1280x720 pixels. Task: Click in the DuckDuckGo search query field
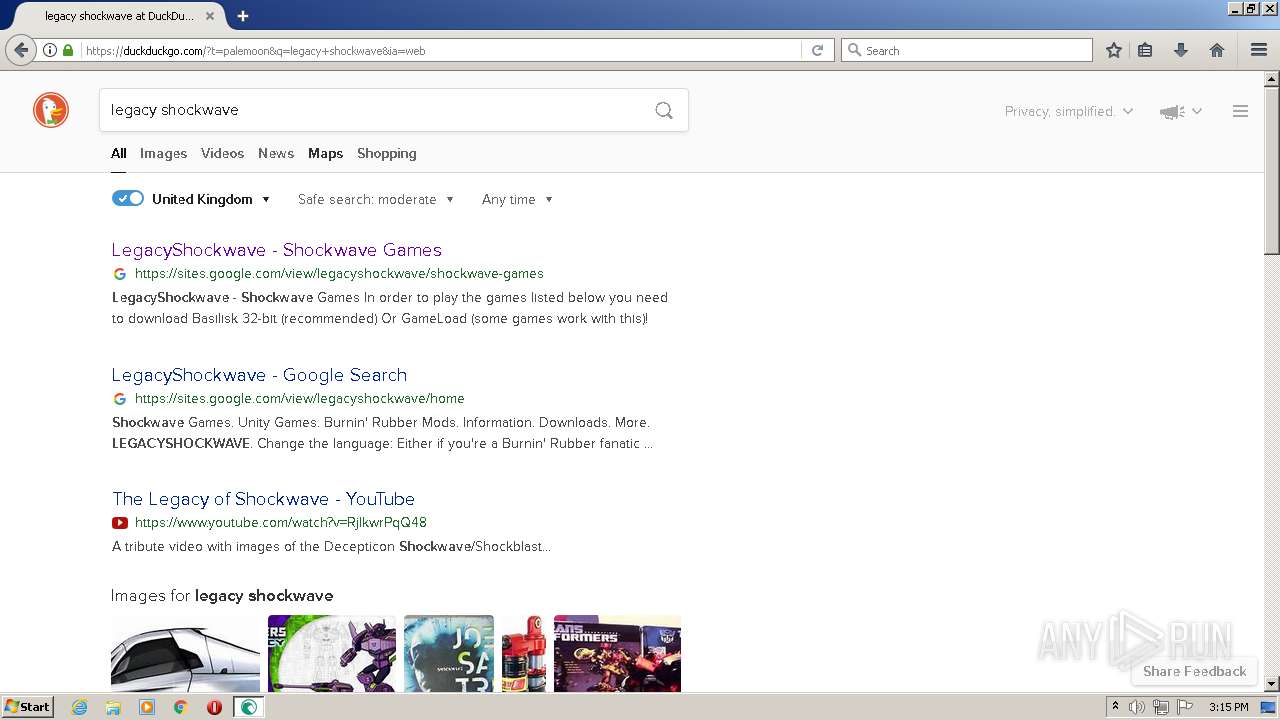click(x=375, y=110)
